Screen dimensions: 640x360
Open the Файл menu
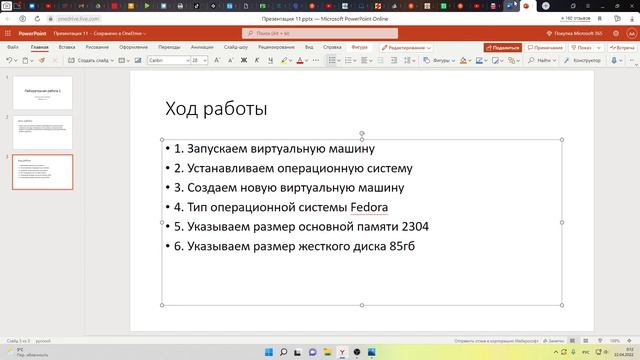tap(13, 47)
